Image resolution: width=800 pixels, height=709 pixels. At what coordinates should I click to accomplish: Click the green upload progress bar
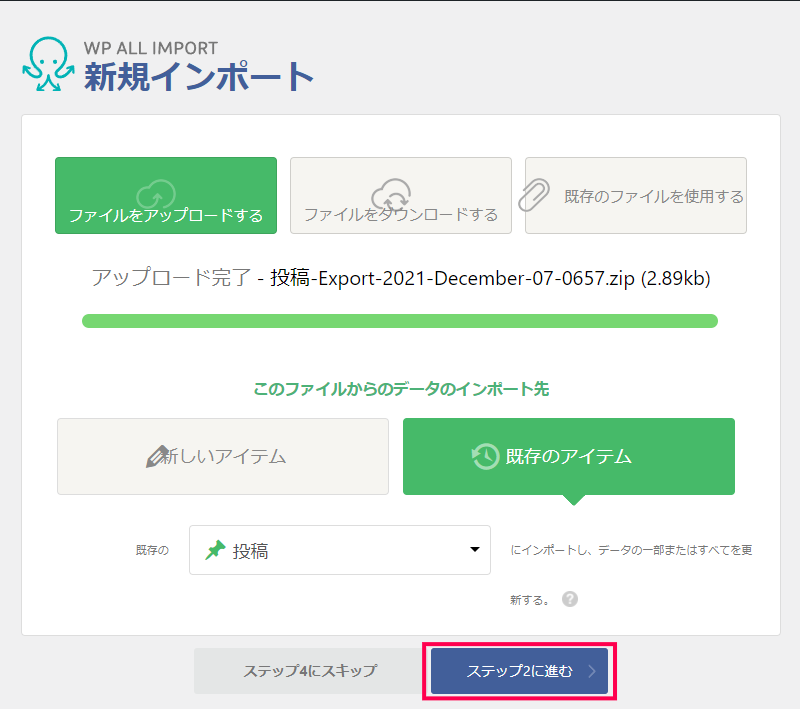(x=400, y=321)
